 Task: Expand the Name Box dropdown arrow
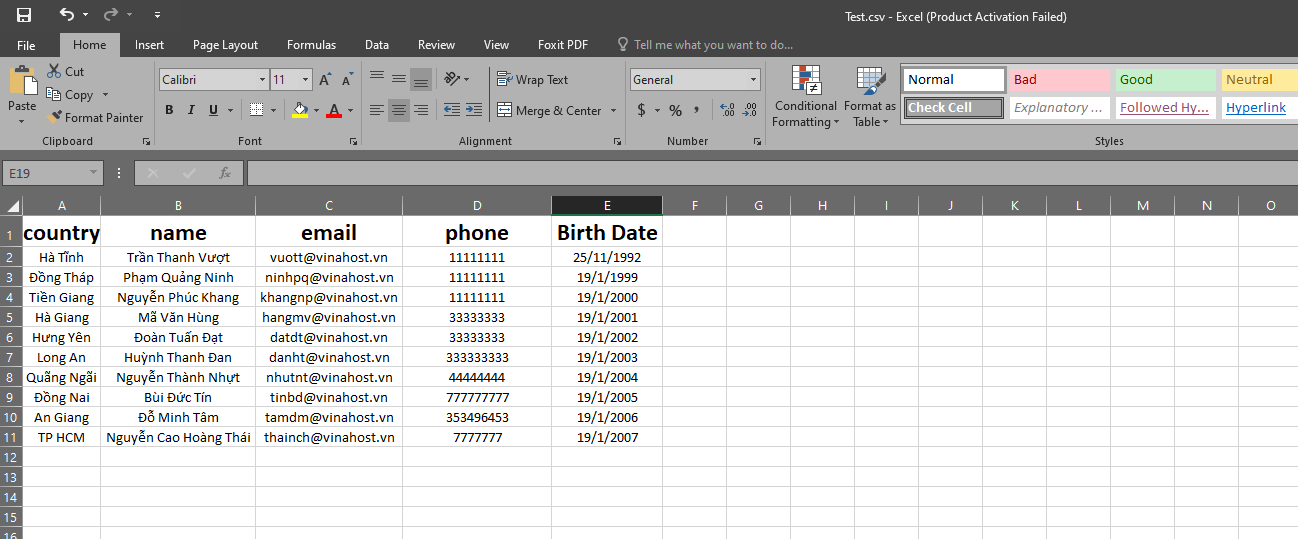coord(94,173)
